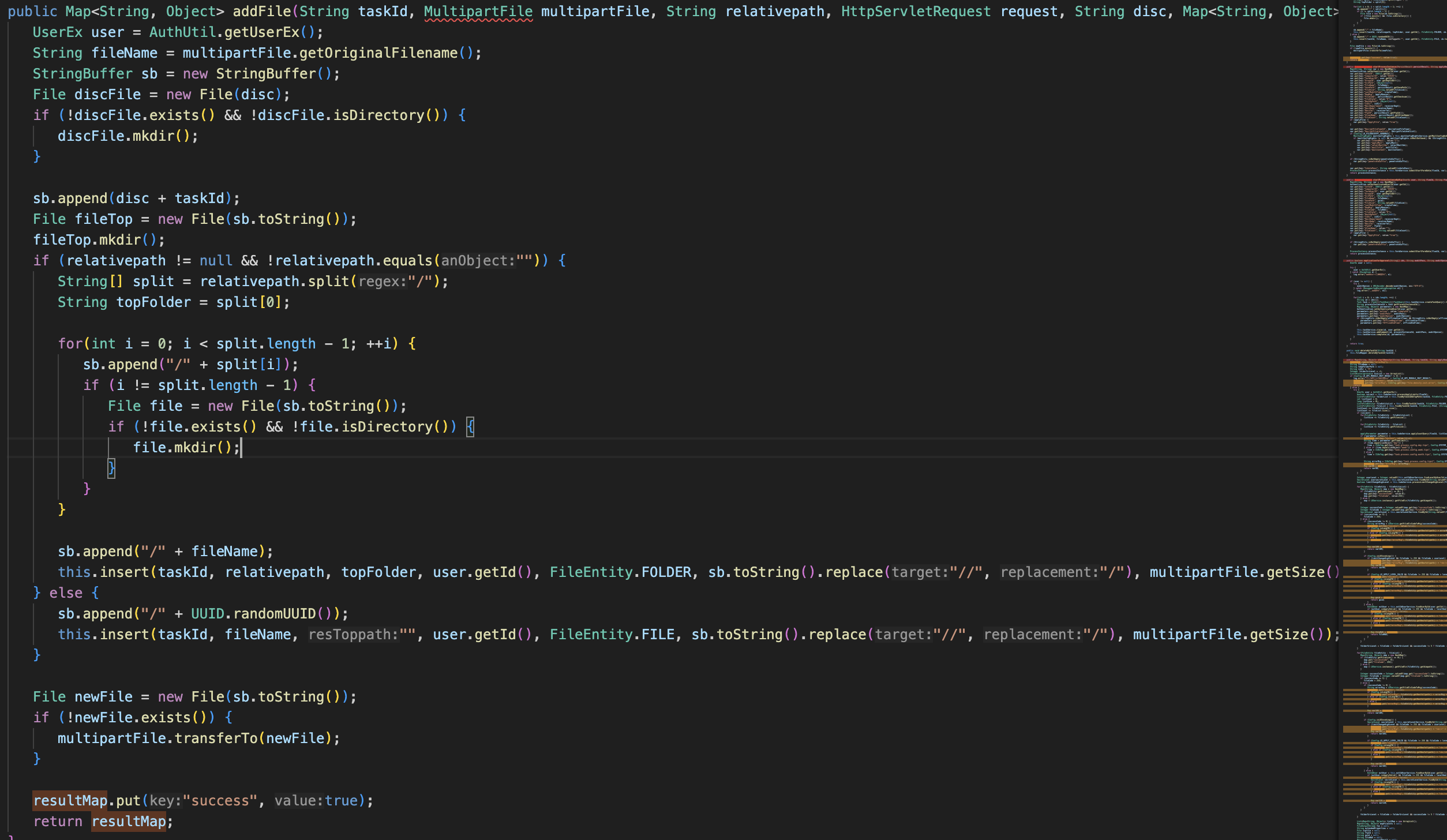This screenshot has height=840, width=1447.
Task: Click the AuthUtil class name
Action: point(182,32)
